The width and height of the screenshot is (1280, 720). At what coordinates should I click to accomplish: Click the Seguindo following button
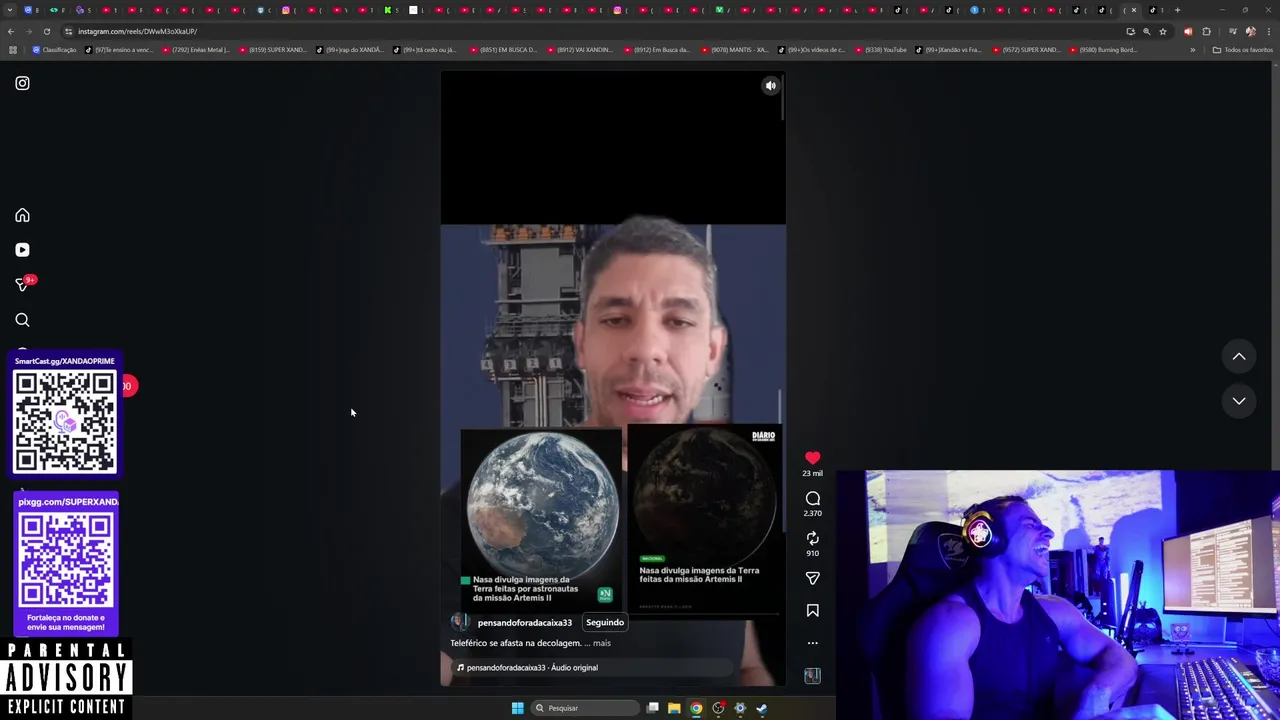[604, 622]
